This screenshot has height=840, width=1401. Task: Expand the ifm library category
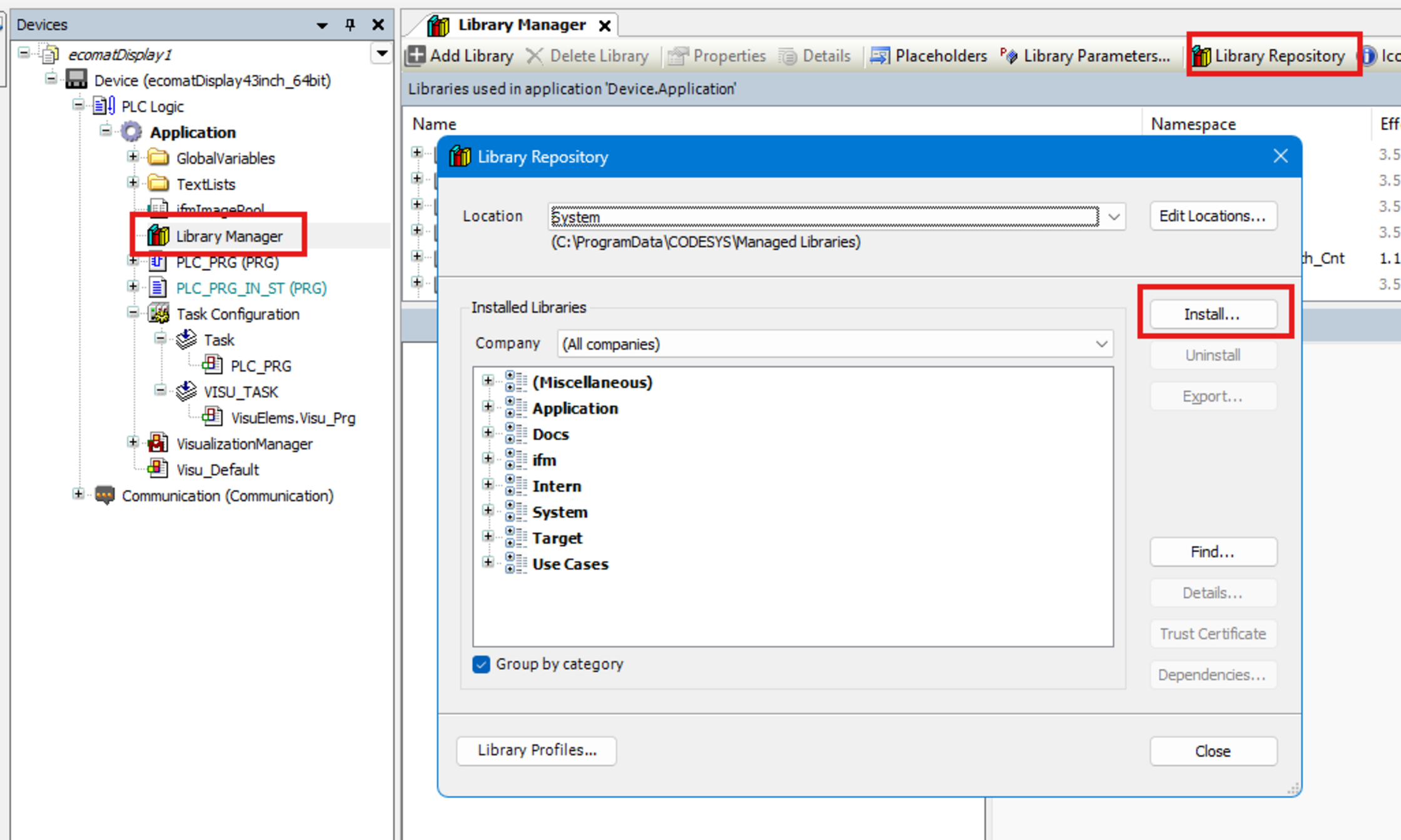pyautogui.click(x=488, y=458)
